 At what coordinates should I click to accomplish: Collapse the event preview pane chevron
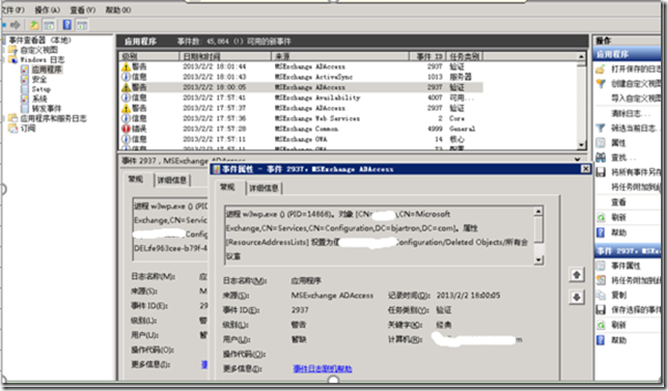(x=577, y=160)
